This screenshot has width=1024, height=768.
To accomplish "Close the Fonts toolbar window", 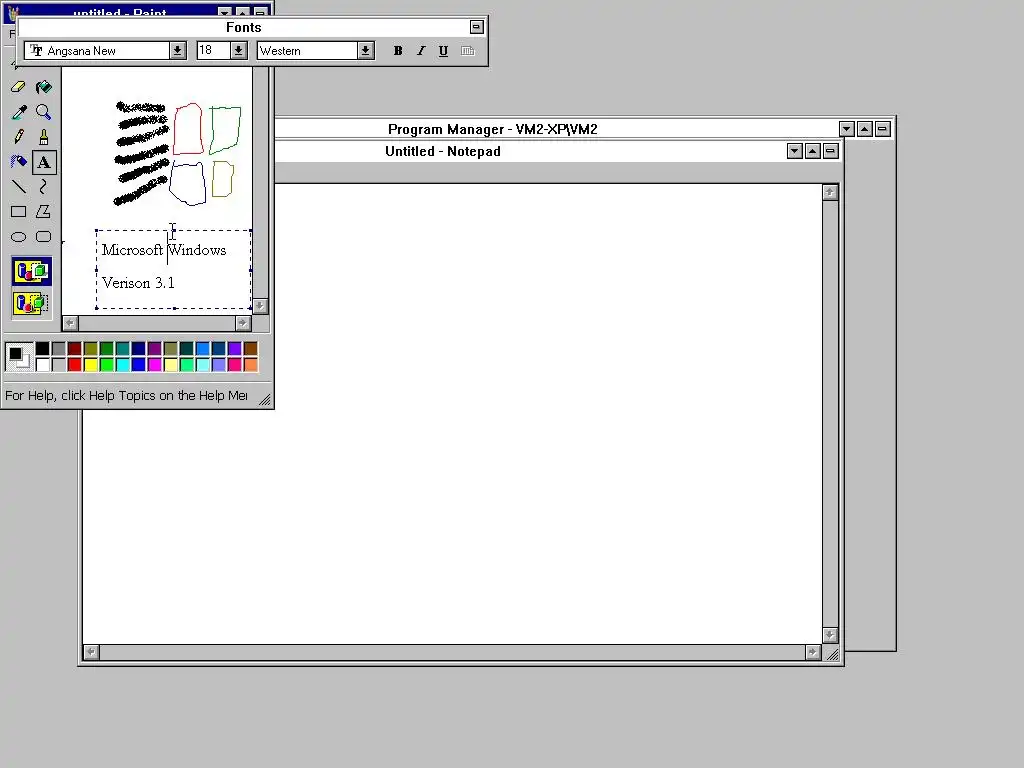I will pyautogui.click(x=477, y=27).
